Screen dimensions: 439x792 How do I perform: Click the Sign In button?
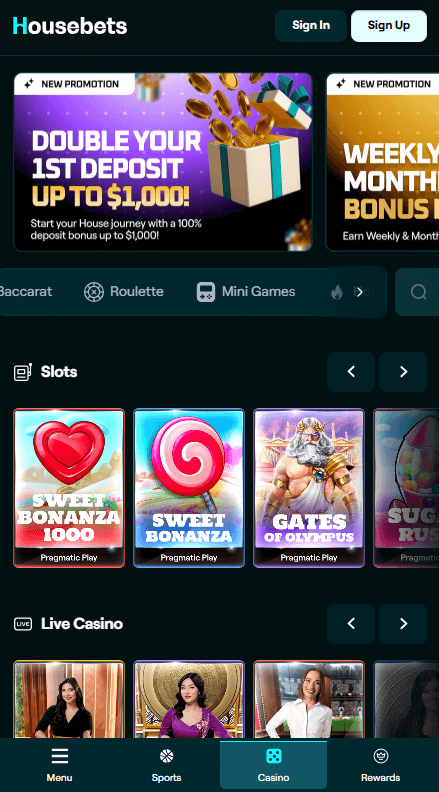tap(311, 26)
